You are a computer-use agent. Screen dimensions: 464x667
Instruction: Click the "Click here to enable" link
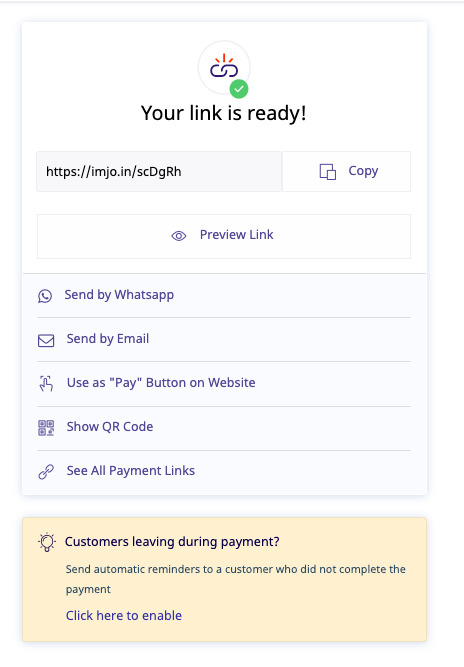click(124, 616)
